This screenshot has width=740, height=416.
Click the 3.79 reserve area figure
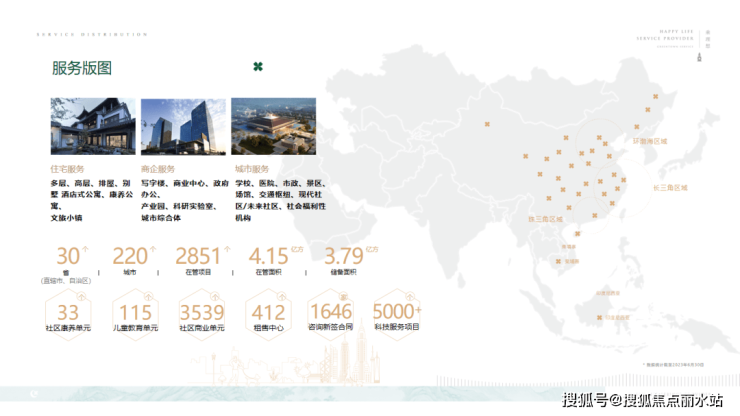[x=344, y=256]
